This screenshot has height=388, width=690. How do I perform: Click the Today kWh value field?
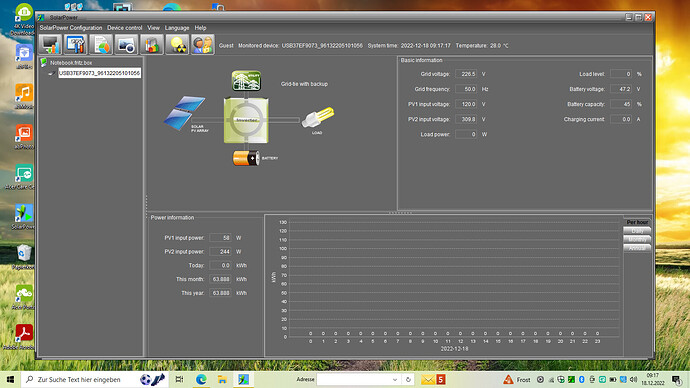click(220, 265)
